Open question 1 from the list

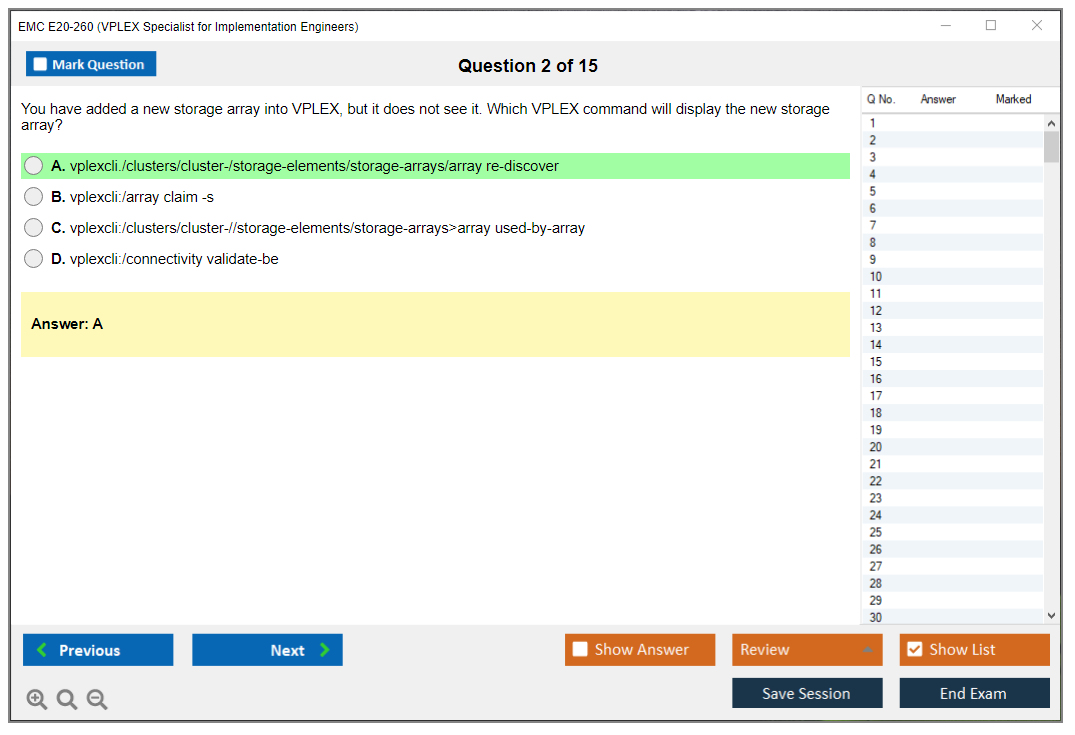(873, 123)
